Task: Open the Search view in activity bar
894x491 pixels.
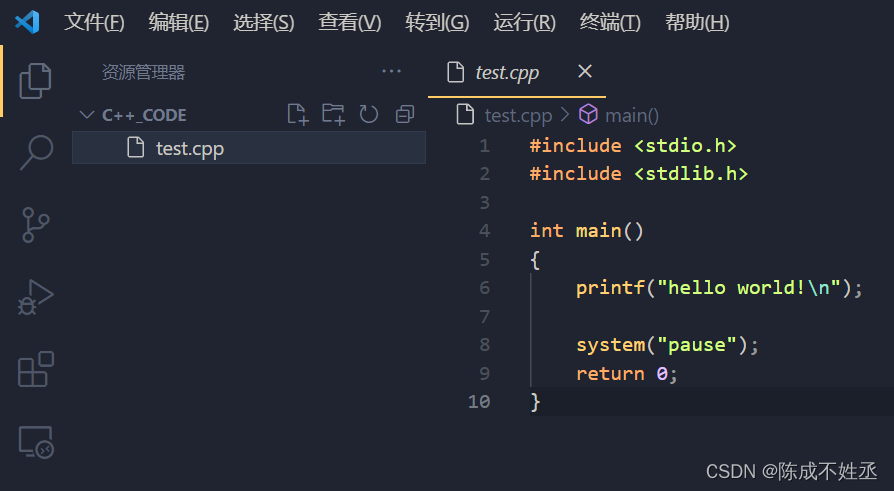Action: click(36, 152)
